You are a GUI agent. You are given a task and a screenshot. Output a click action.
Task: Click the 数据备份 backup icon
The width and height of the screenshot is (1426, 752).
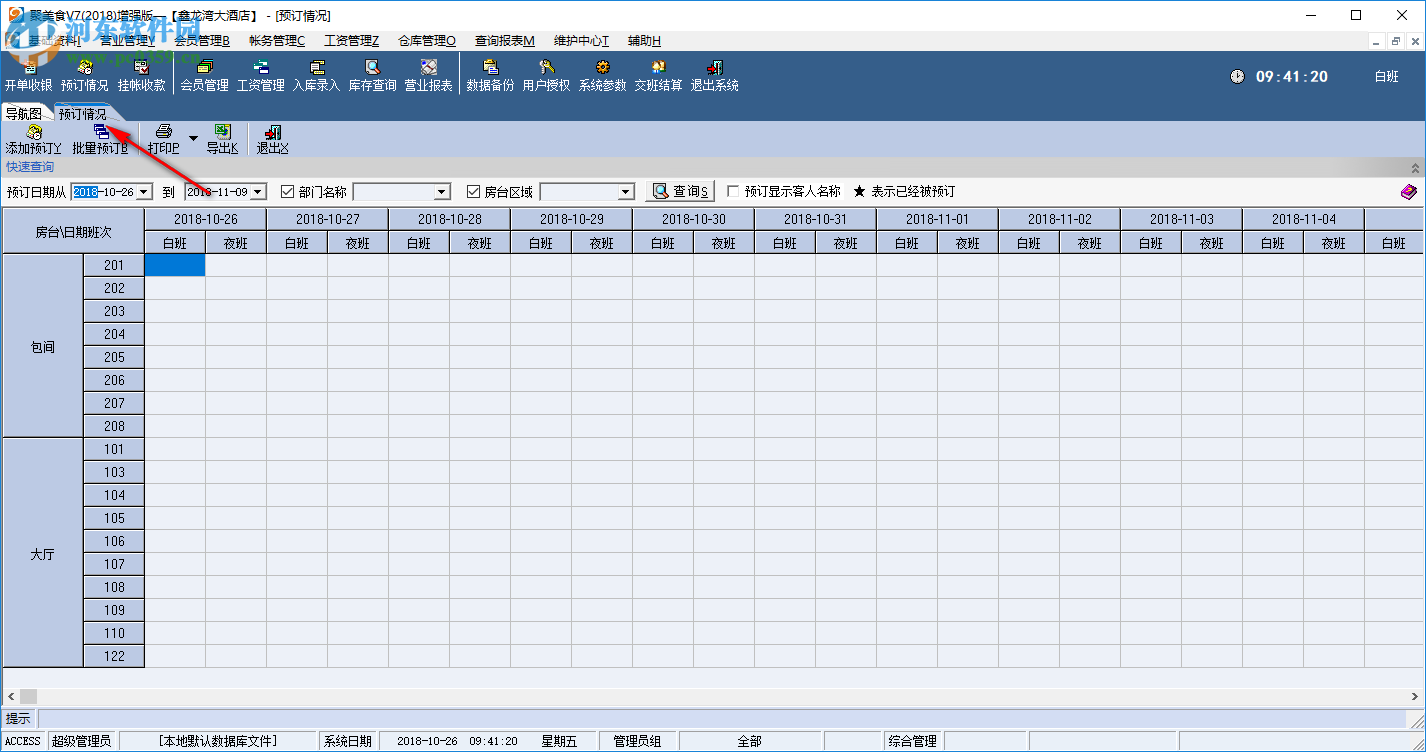tap(490, 76)
